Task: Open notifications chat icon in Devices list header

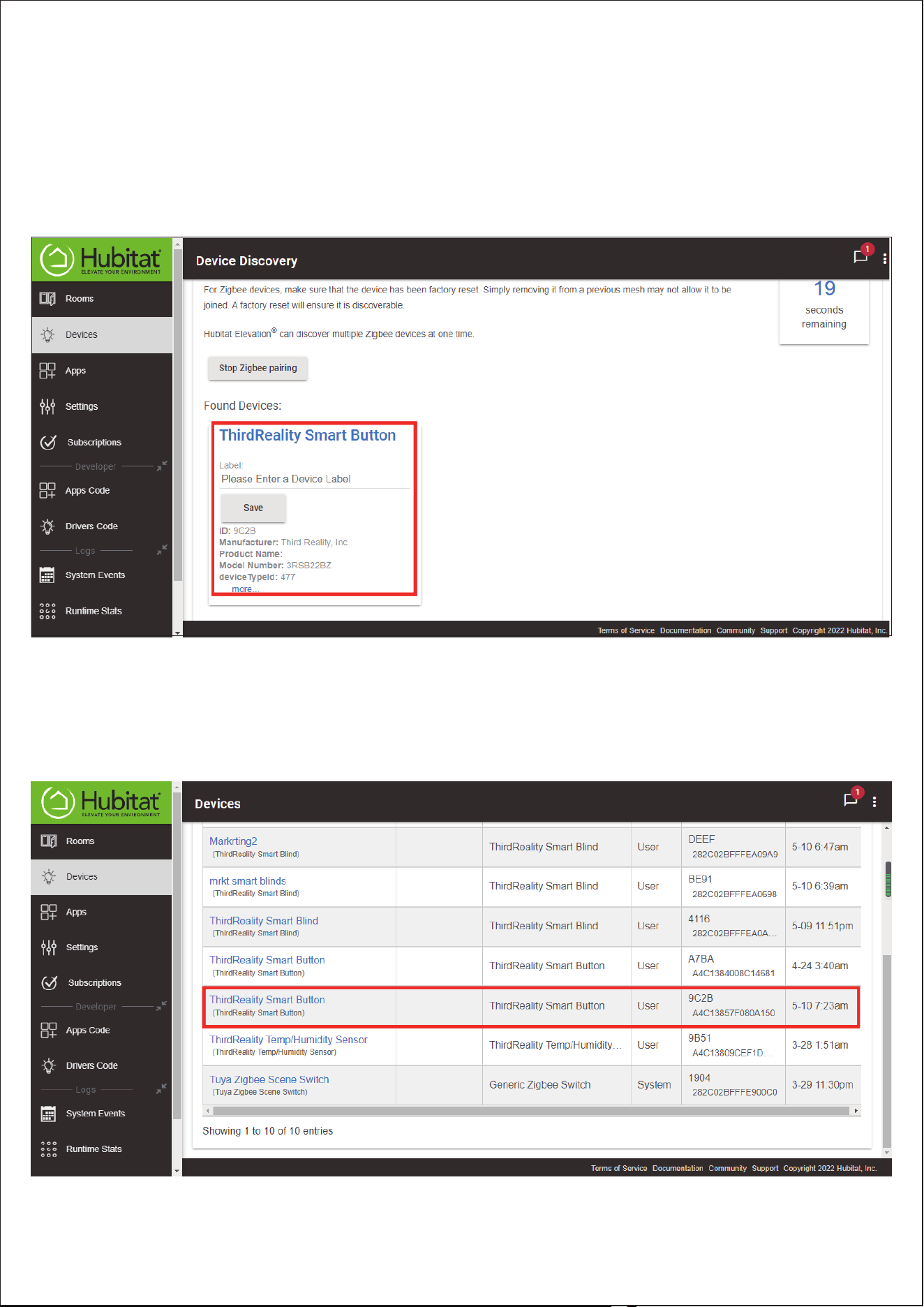Action: (x=851, y=800)
